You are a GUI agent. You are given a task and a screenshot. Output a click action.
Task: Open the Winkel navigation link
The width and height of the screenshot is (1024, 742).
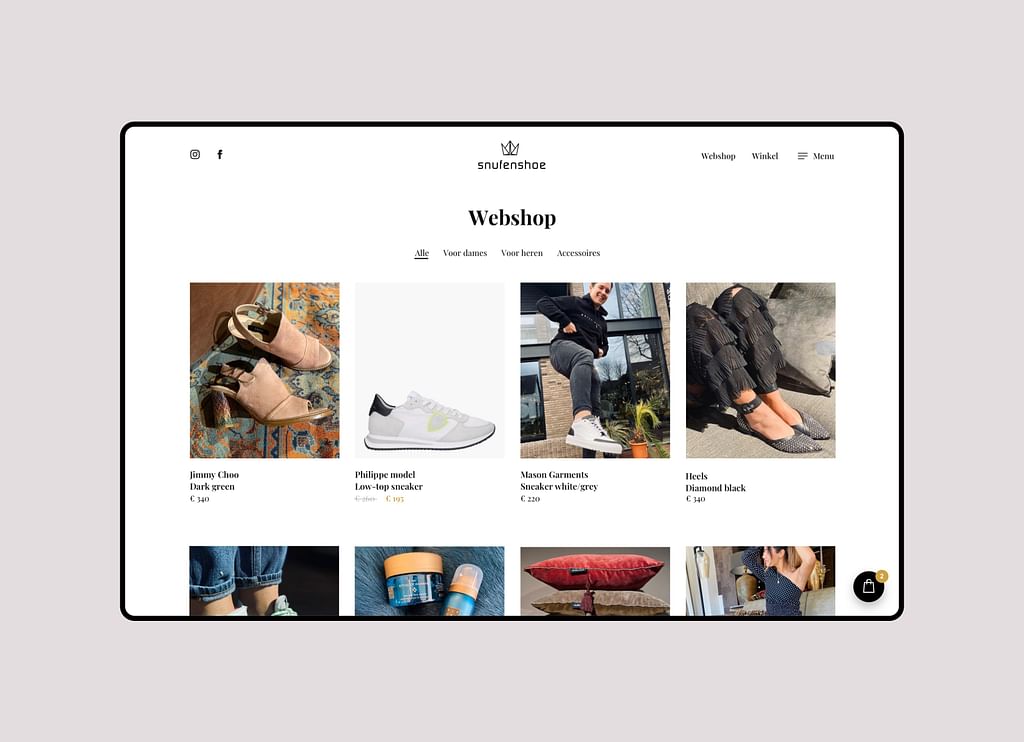(765, 156)
